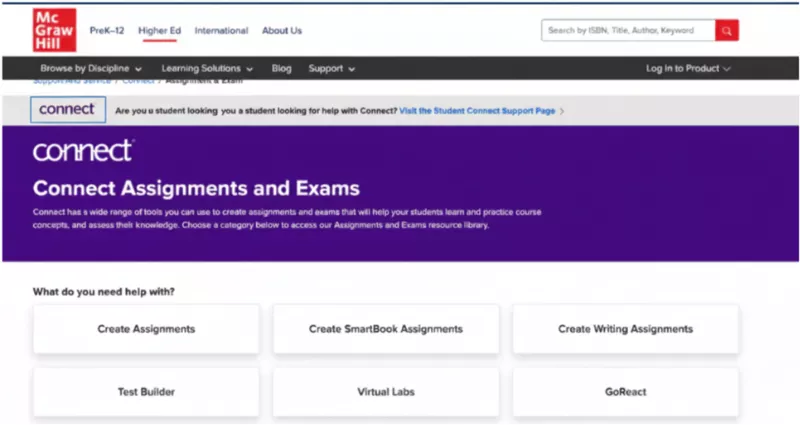The height and width of the screenshot is (426, 800).
Task: Go to About Us
Action: click(282, 31)
